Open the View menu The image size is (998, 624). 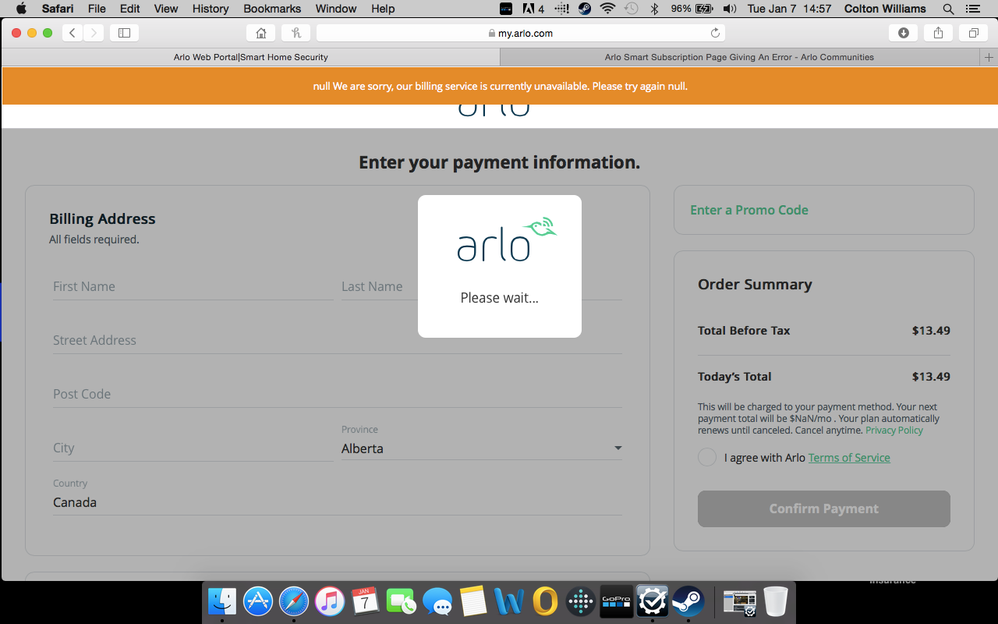[x=165, y=9]
